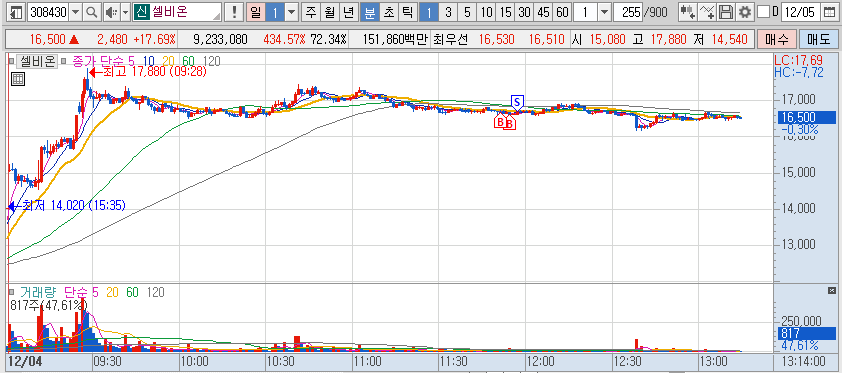The image size is (842, 373).
Task: Select the 5-minute interval tab
Action: 467,12
